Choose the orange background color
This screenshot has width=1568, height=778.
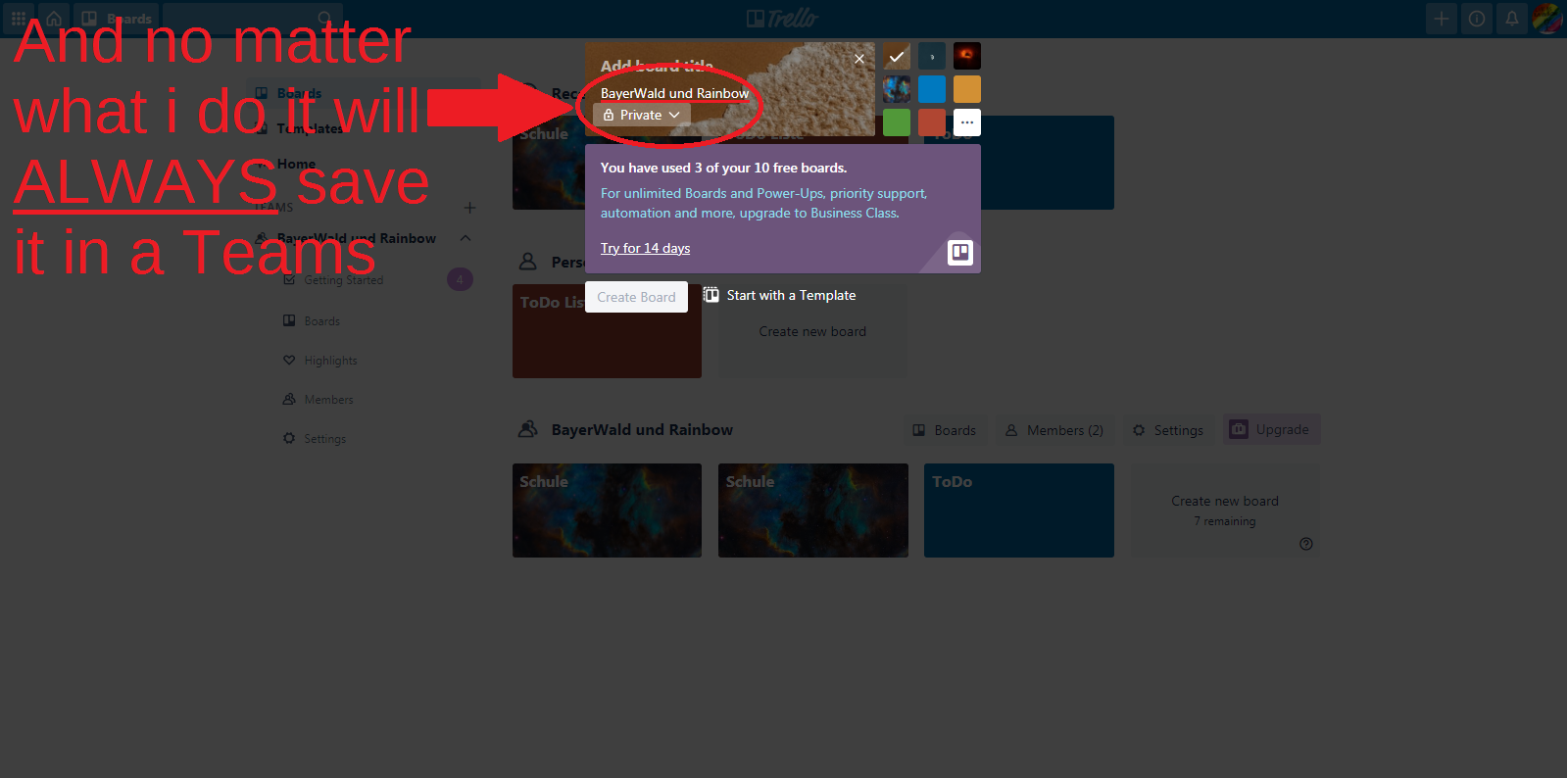966,89
